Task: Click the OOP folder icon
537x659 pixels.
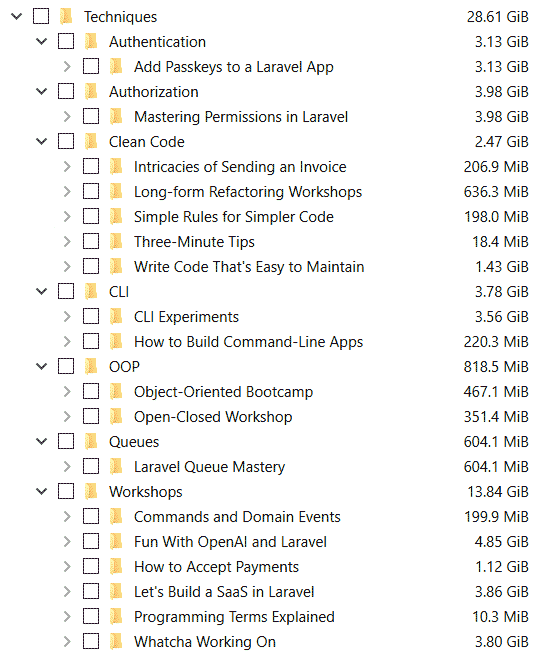Action: pyautogui.click(x=91, y=367)
